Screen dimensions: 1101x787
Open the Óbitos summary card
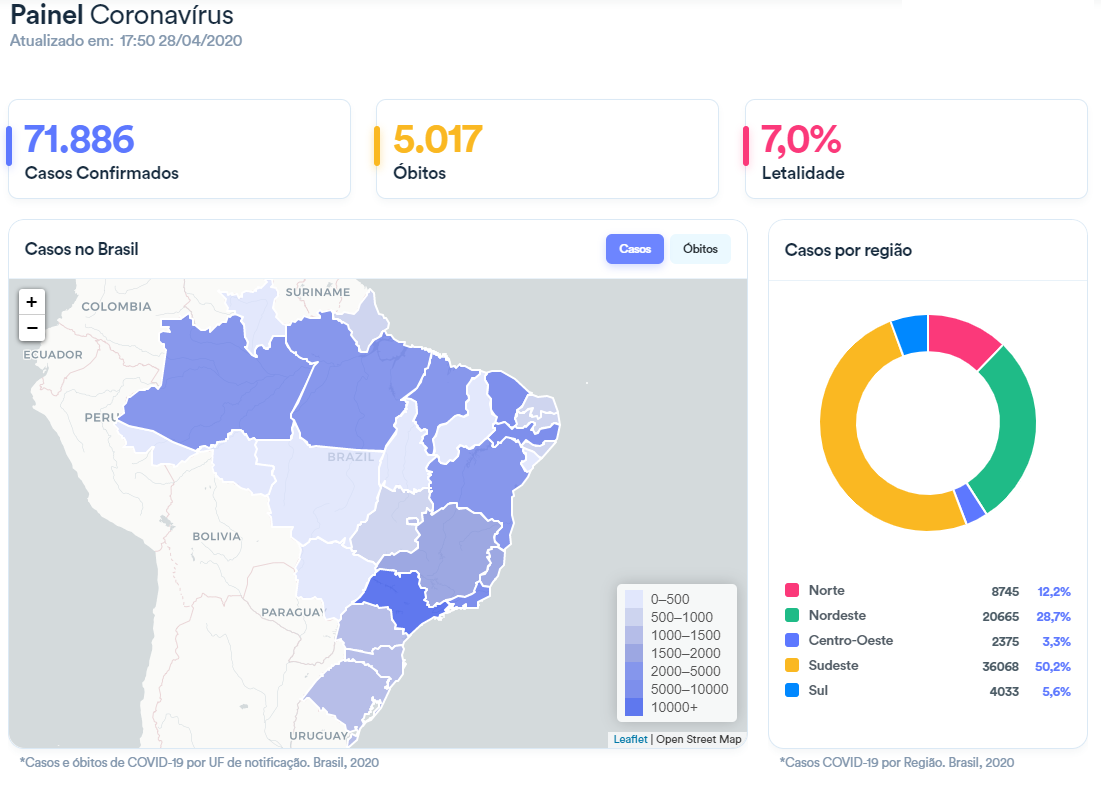click(547, 149)
